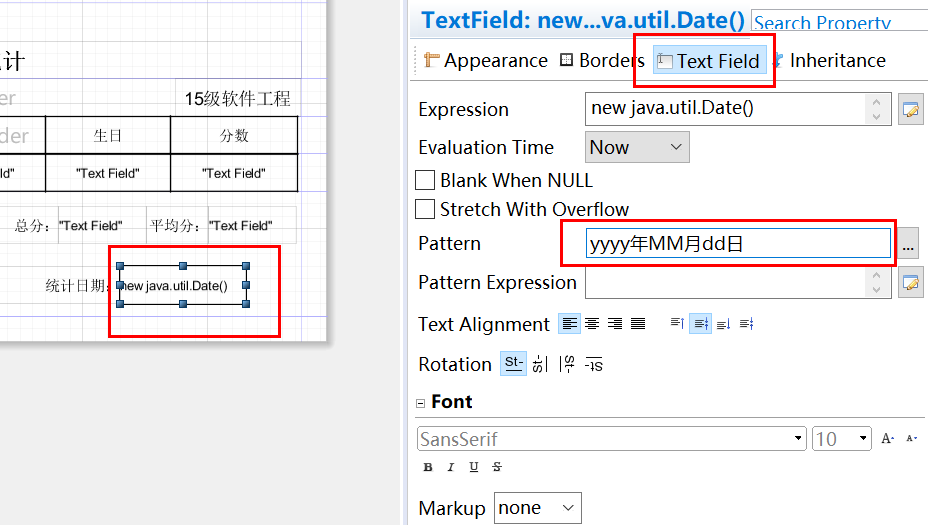Viewport: 928px width, 525px height.
Task: Switch to the Text Field tab
Action: coord(709,61)
